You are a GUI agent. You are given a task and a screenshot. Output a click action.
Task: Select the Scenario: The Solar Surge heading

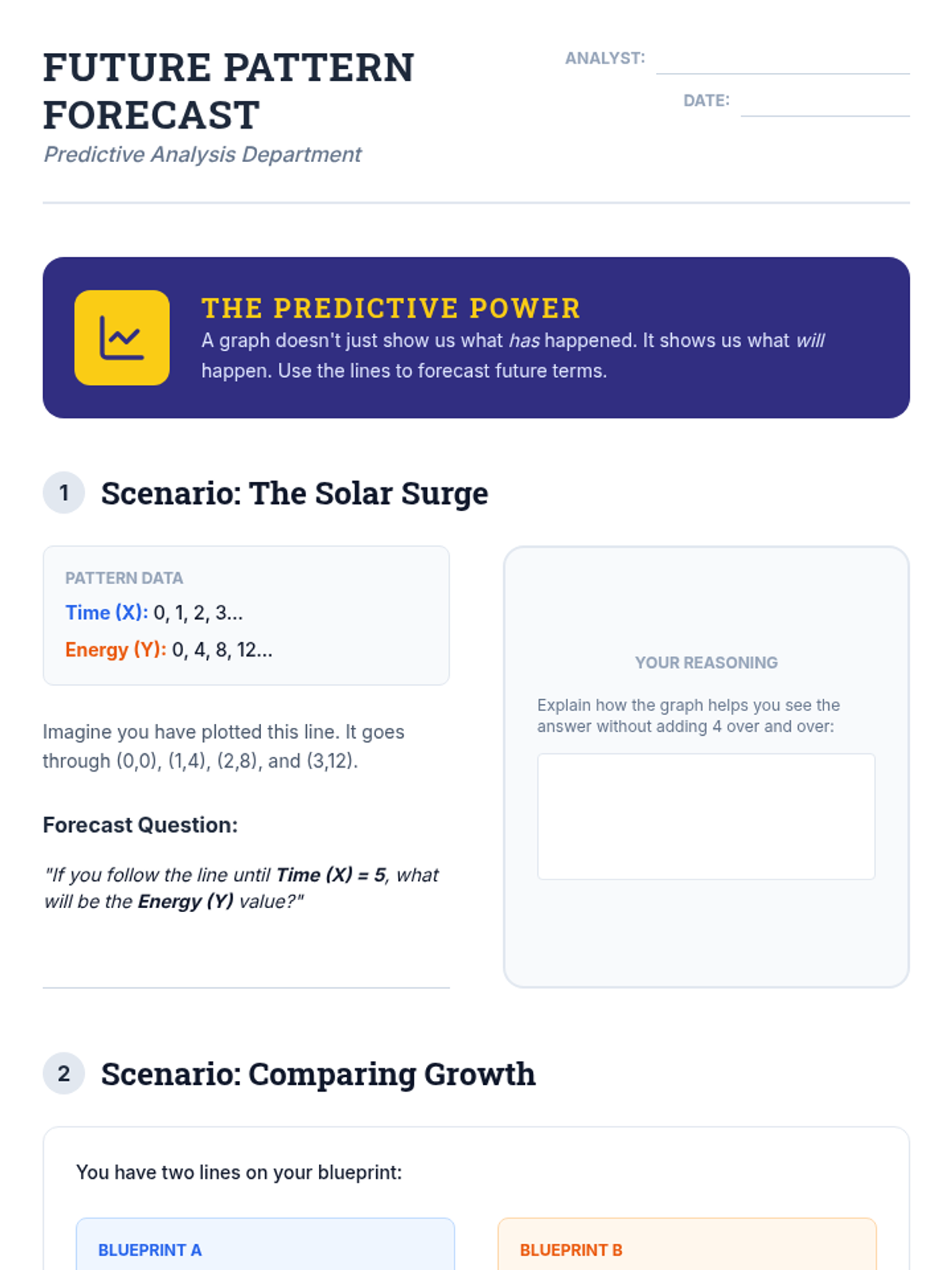click(x=294, y=493)
